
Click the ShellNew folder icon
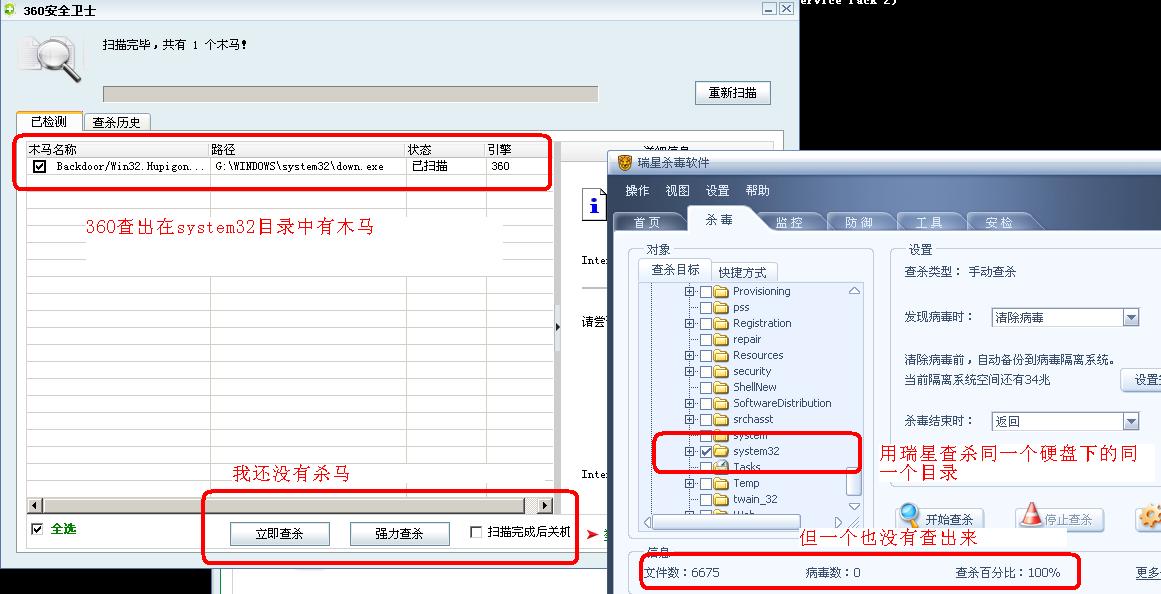[721, 387]
